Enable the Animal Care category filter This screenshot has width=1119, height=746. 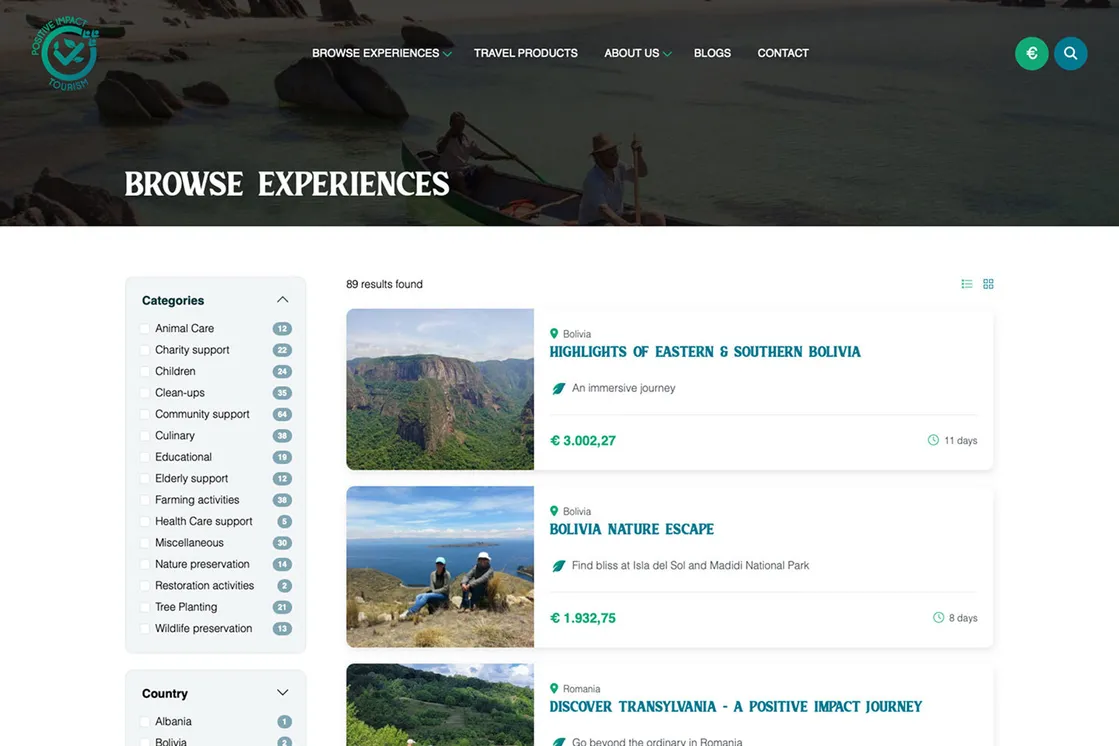coord(145,328)
